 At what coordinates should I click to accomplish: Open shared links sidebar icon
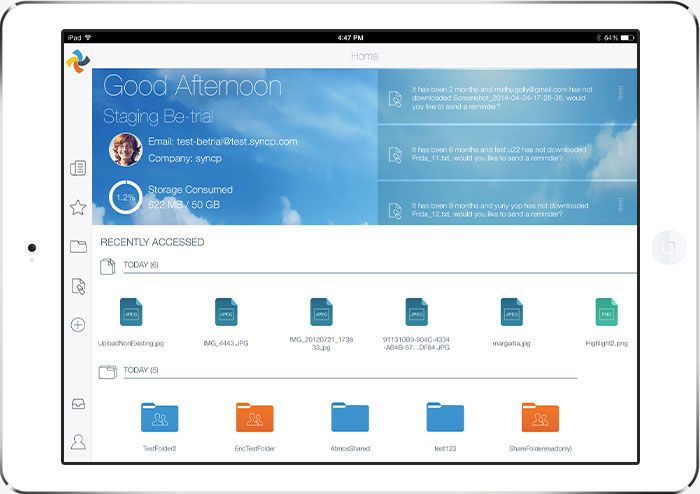(x=78, y=286)
